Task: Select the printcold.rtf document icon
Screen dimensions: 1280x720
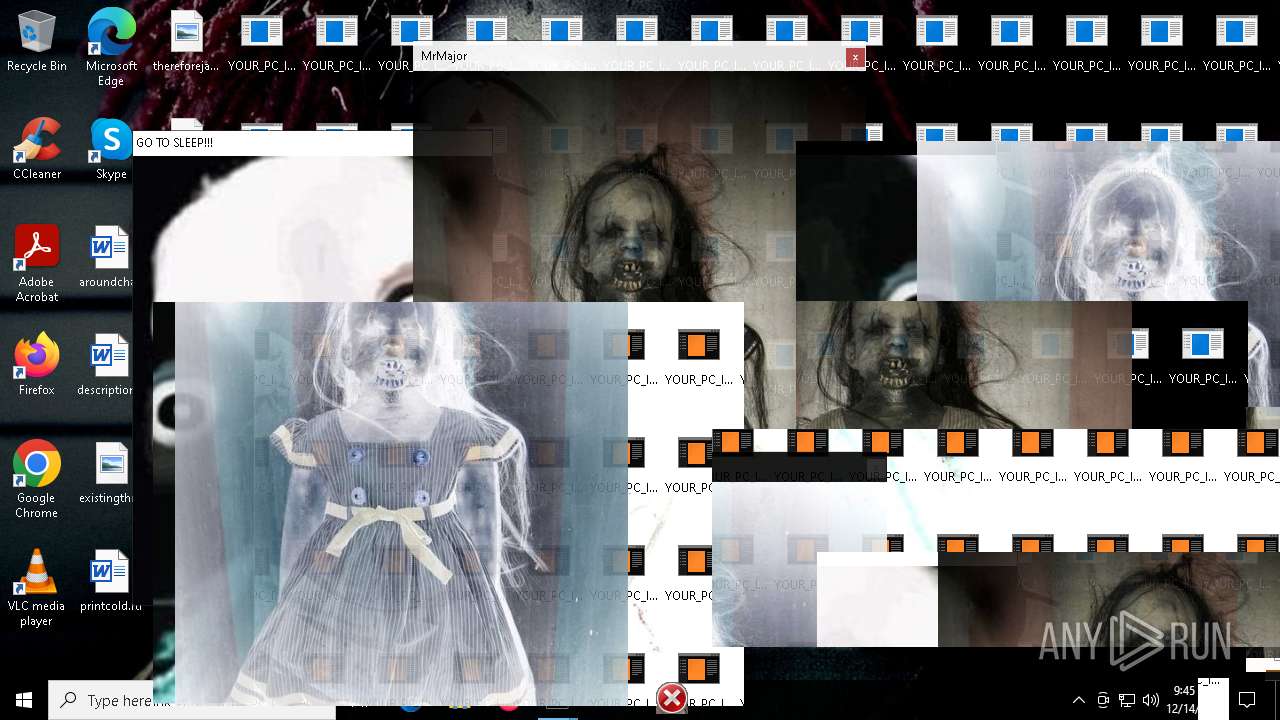Action: 111,581
